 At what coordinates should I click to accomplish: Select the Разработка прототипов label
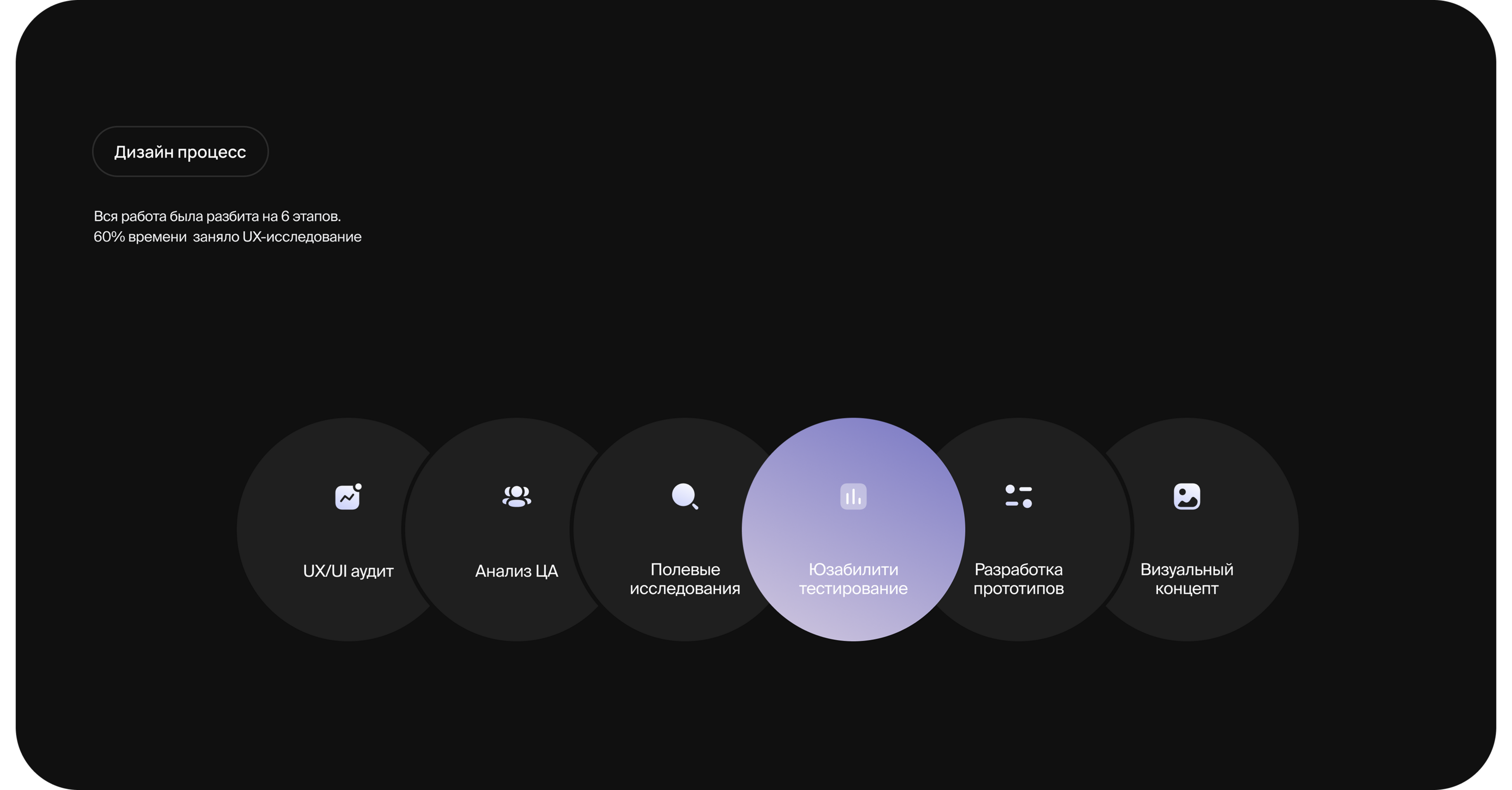(x=1018, y=579)
